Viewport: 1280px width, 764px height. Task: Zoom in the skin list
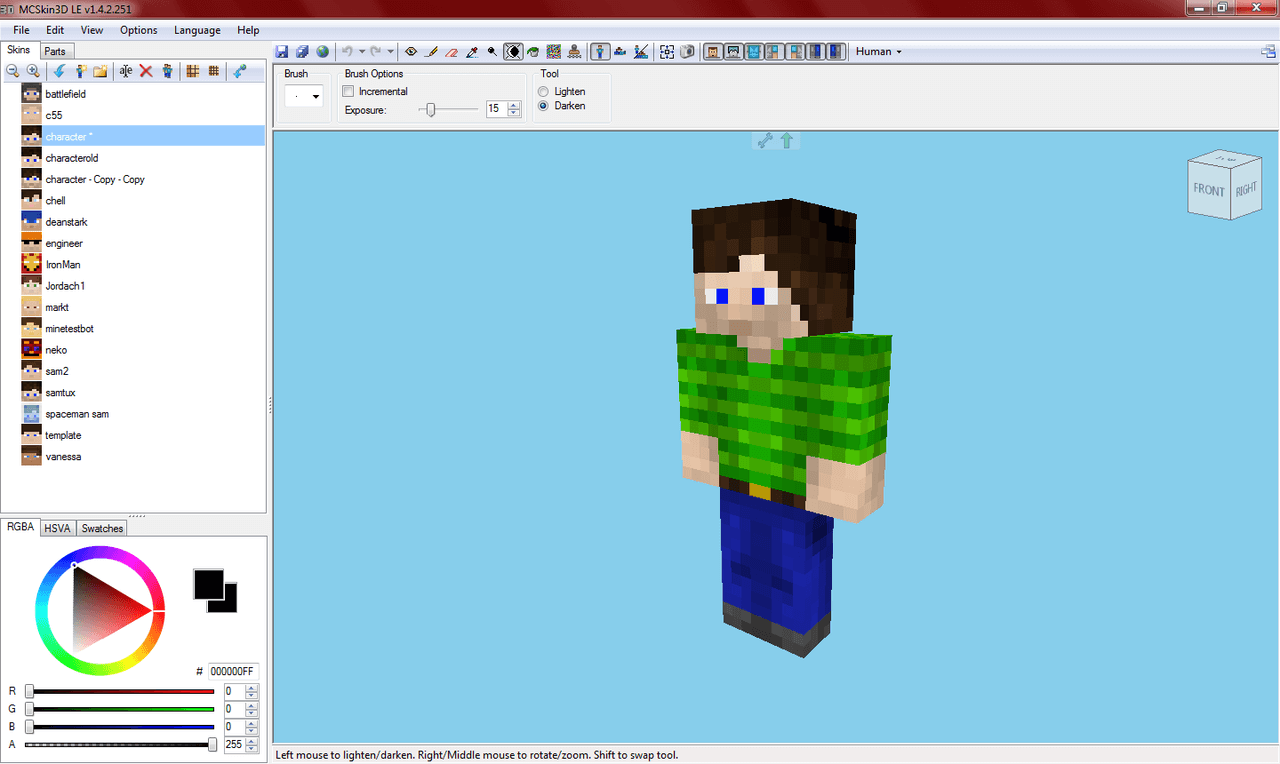pos(33,71)
